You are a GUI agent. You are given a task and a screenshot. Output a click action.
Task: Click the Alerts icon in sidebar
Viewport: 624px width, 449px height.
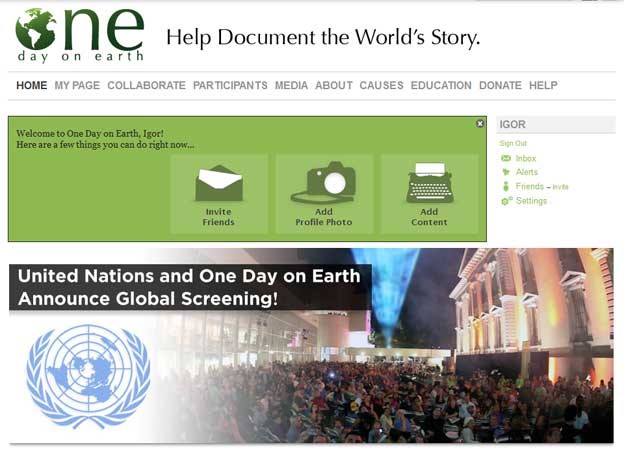[505, 172]
